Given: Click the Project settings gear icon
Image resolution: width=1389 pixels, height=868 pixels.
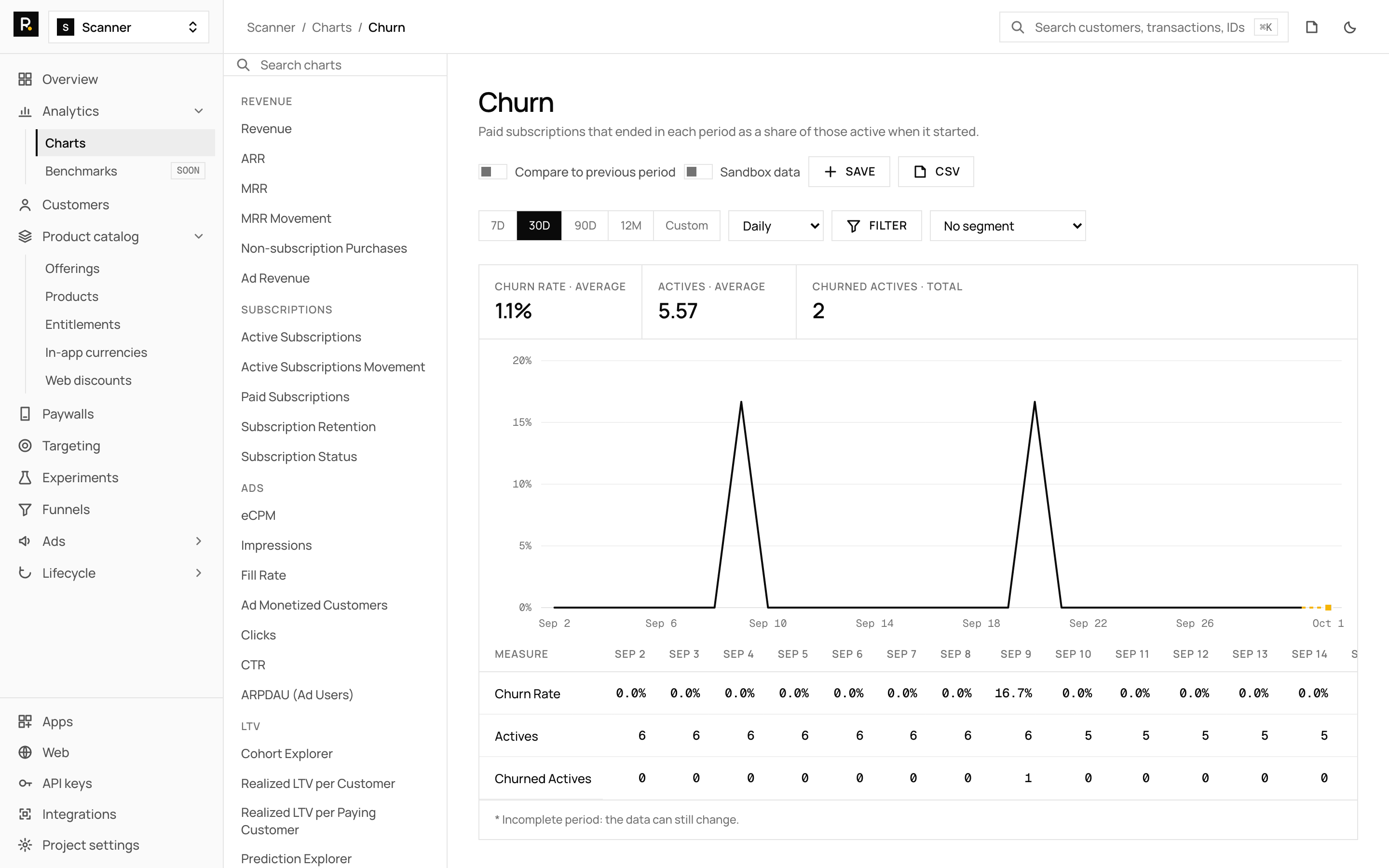Looking at the screenshot, I should click(25, 845).
